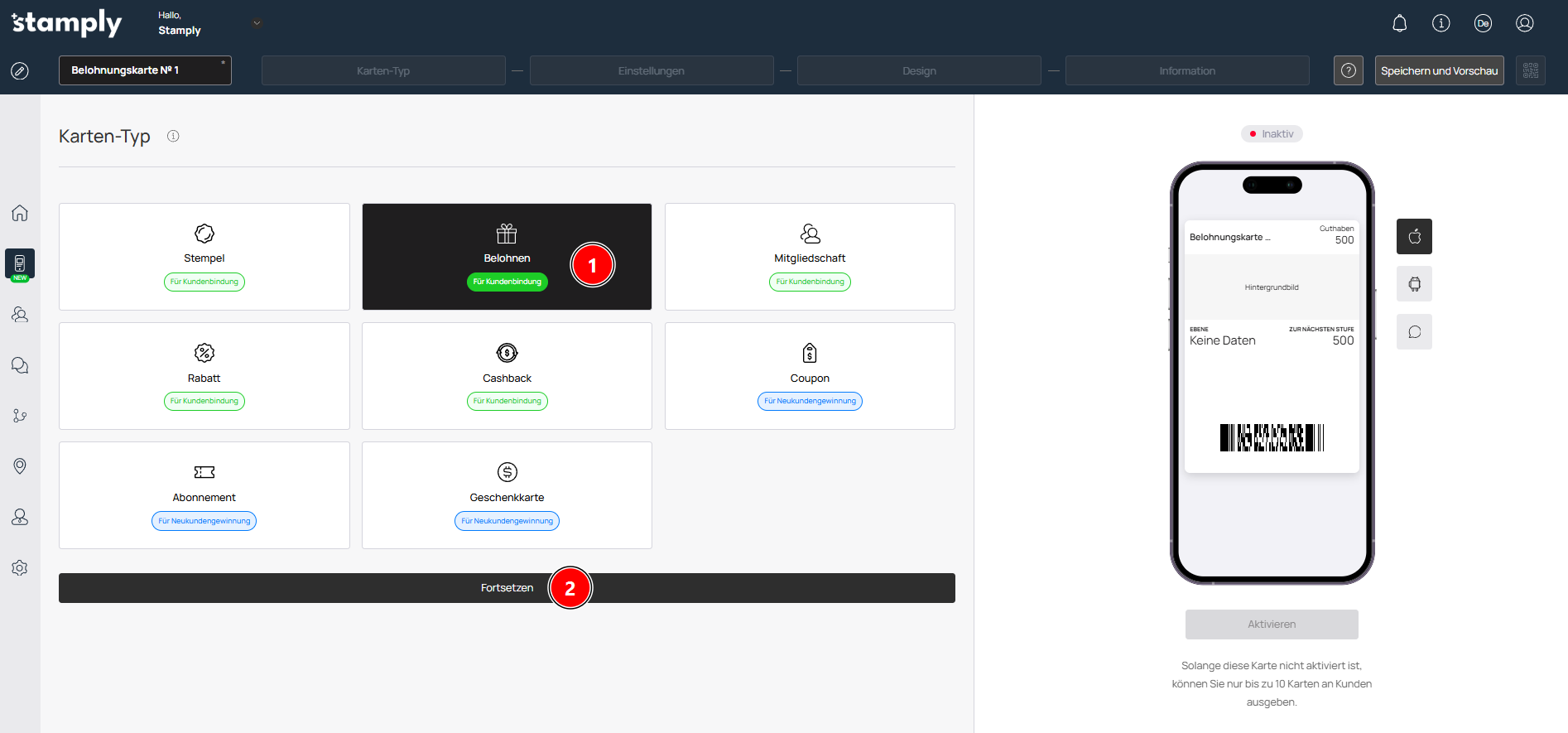
Task: Choose the Cashback card type
Action: coord(507,376)
